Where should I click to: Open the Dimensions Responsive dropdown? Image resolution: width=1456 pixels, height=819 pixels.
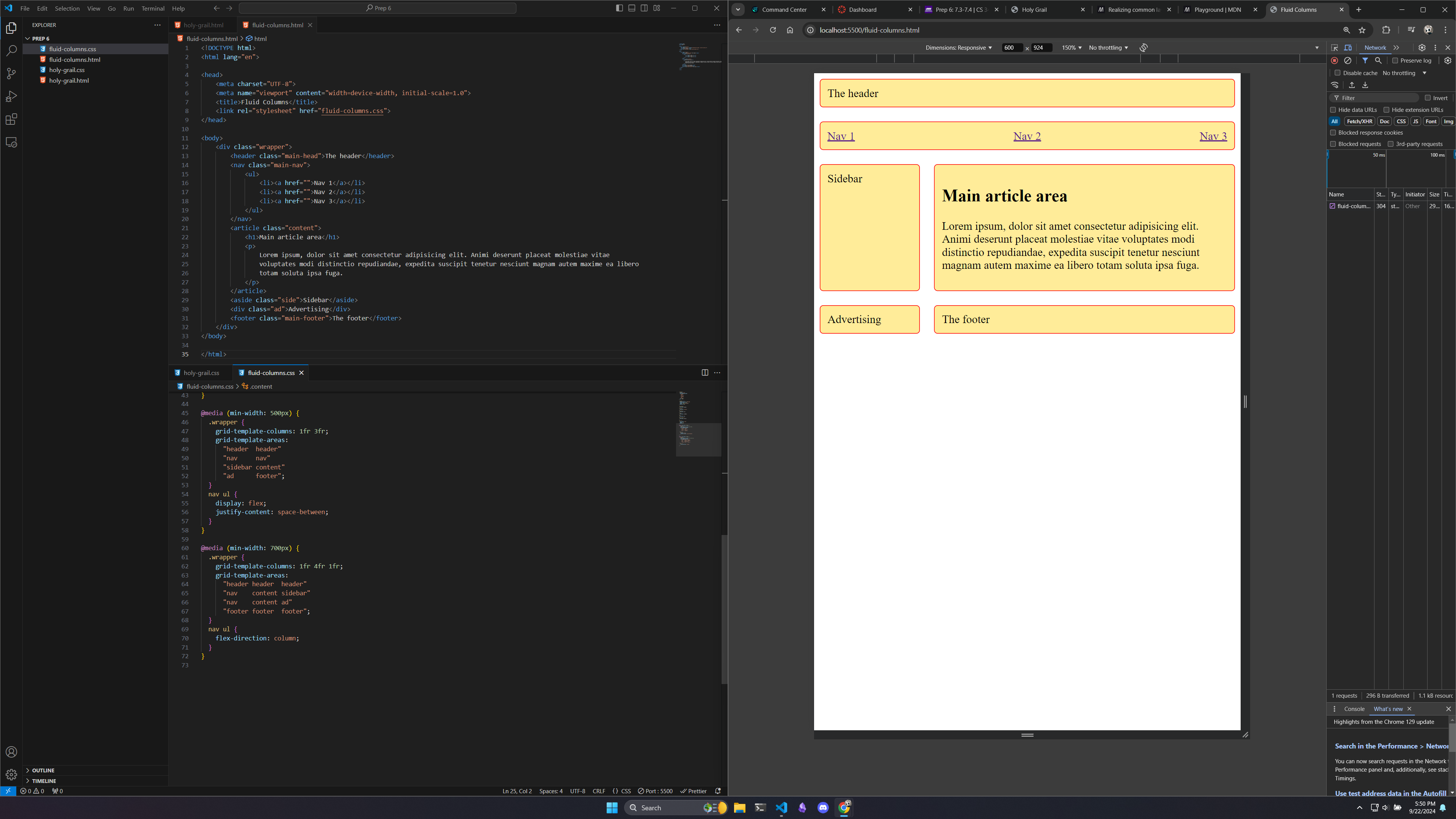tap(959, 47)
